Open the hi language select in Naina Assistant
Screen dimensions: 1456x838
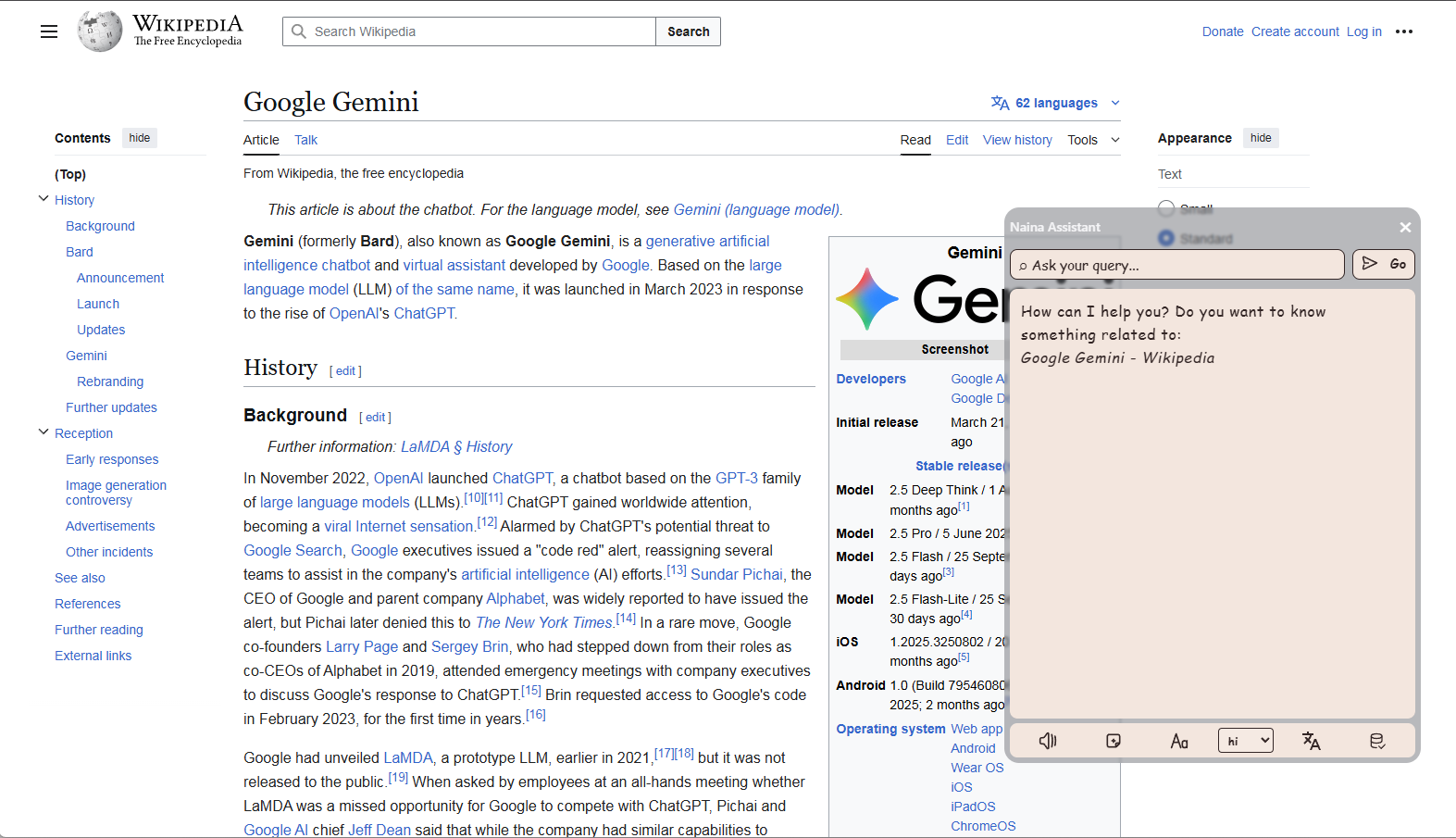point(1245,741)
